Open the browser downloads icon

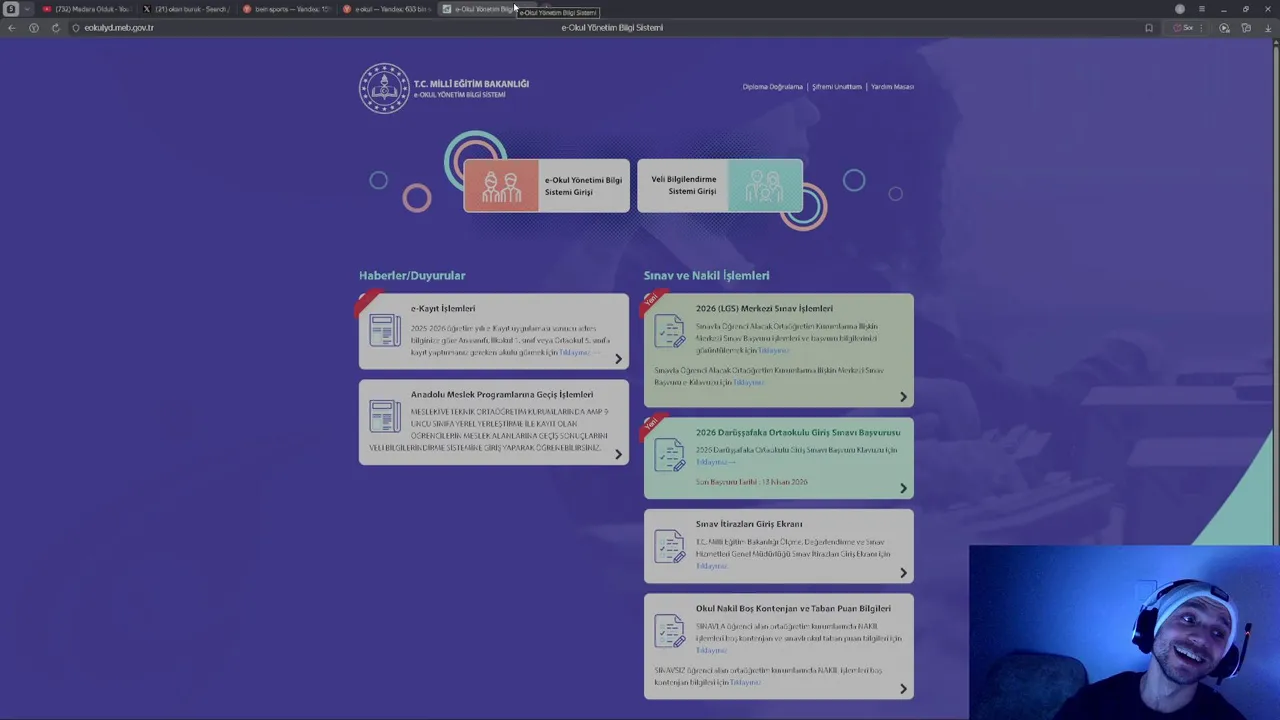click(1268, 28)
